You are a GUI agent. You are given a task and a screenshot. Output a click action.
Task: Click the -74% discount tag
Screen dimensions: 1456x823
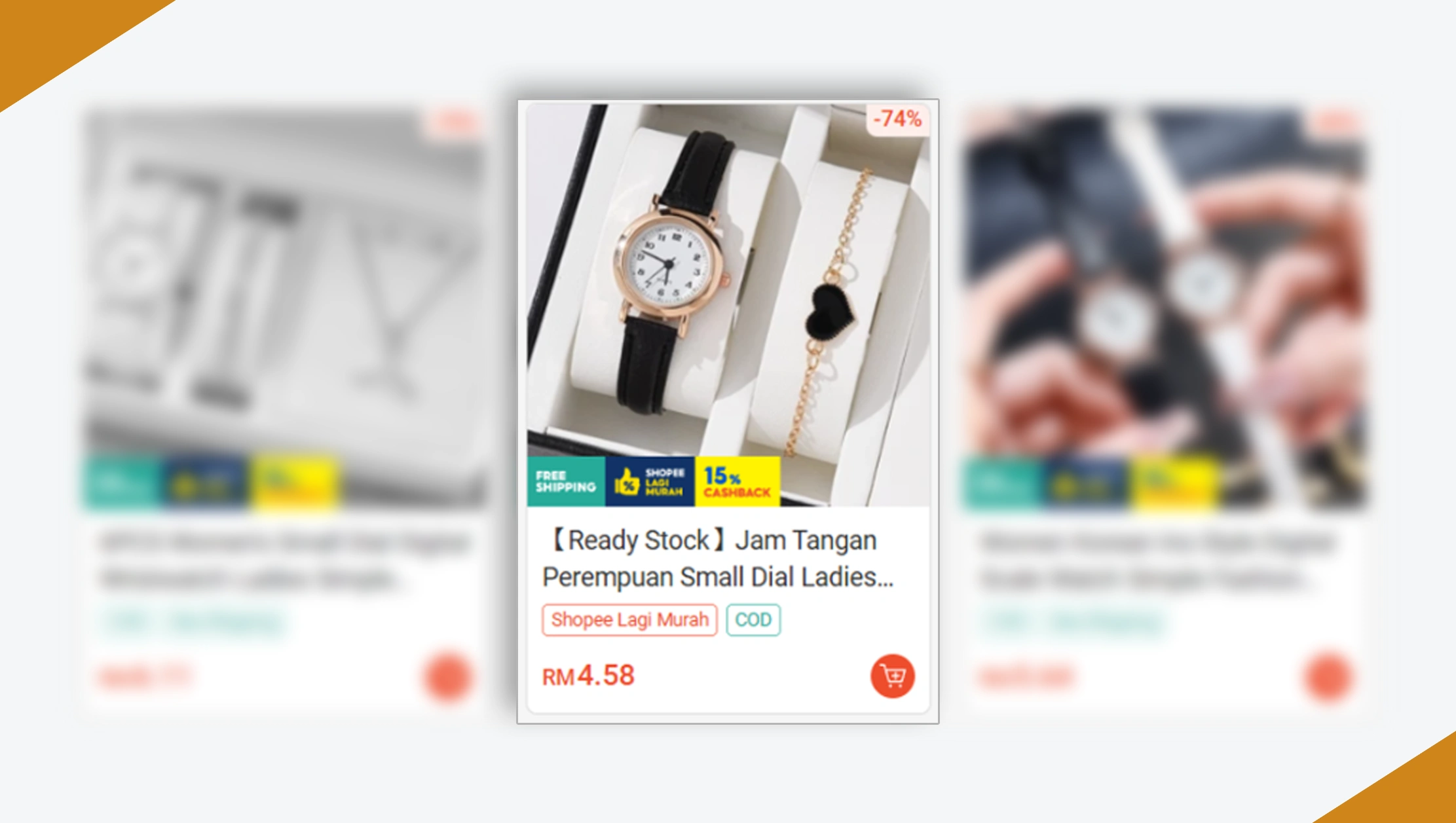click(897, 119)
